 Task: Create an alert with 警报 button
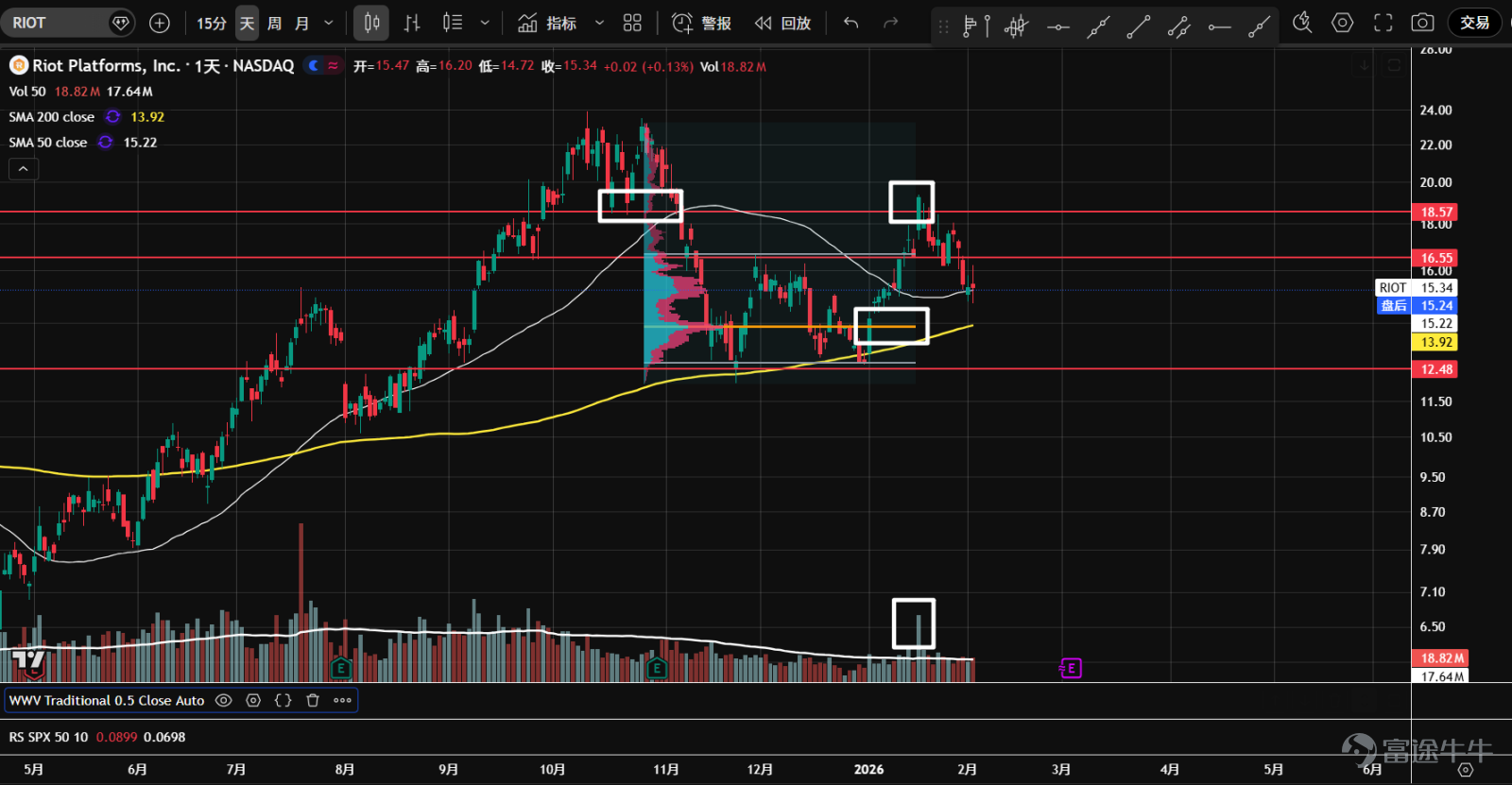point(701,23)
